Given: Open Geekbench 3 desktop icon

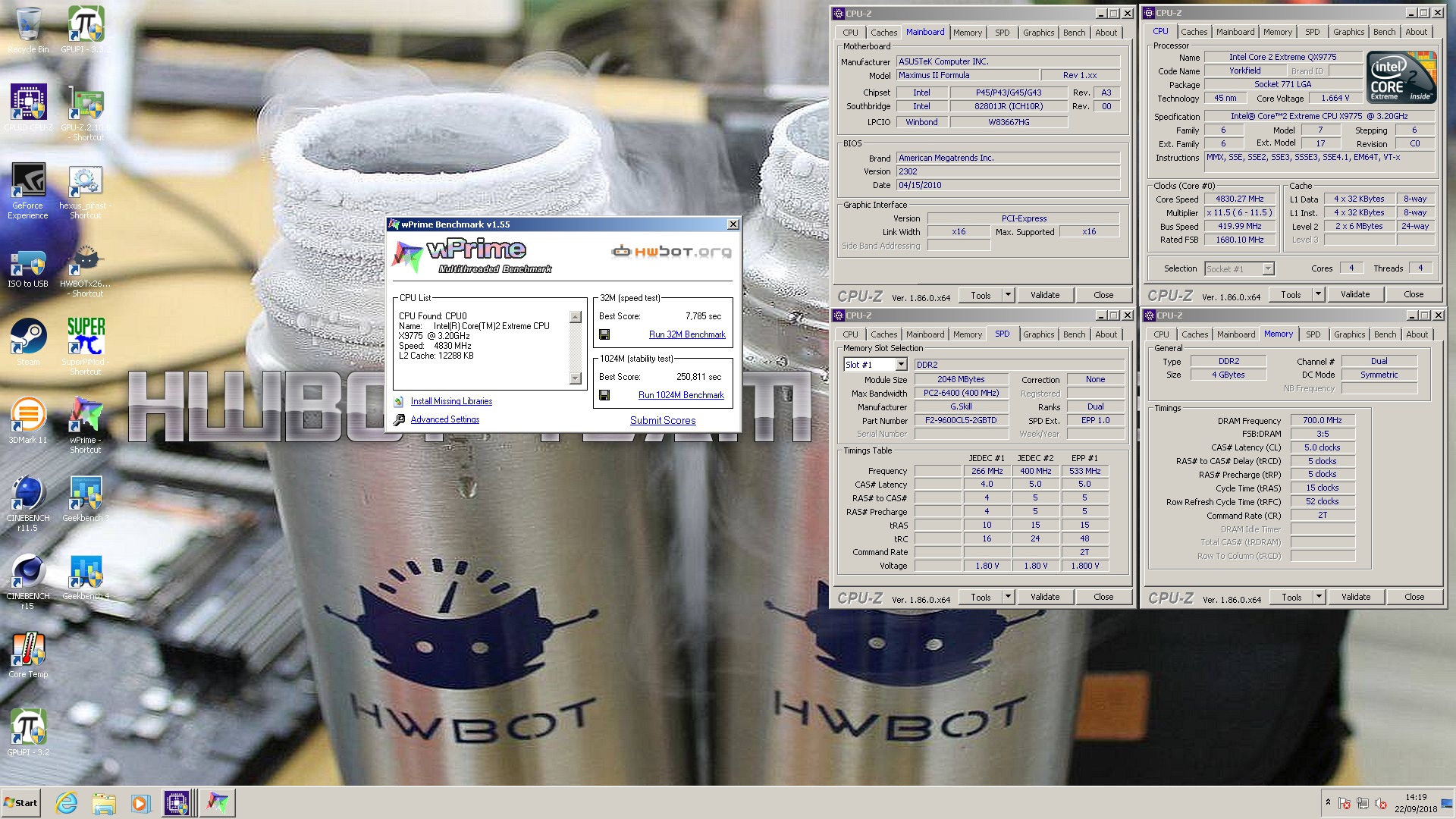Looking at the screenshot, I should tap(86, 499).
